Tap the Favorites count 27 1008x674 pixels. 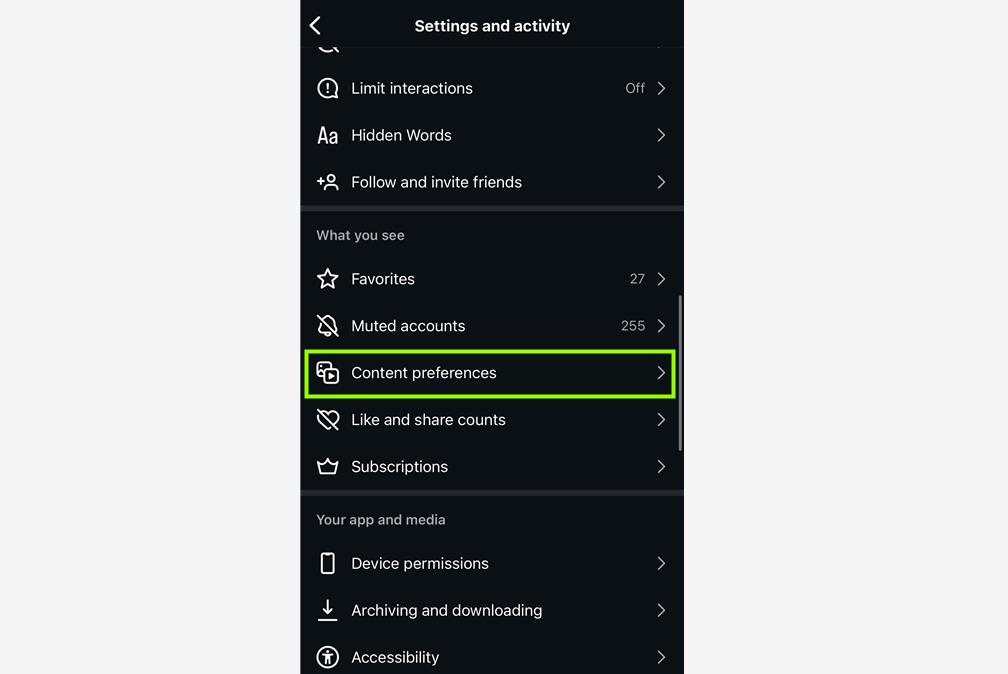tap(637, 278)
